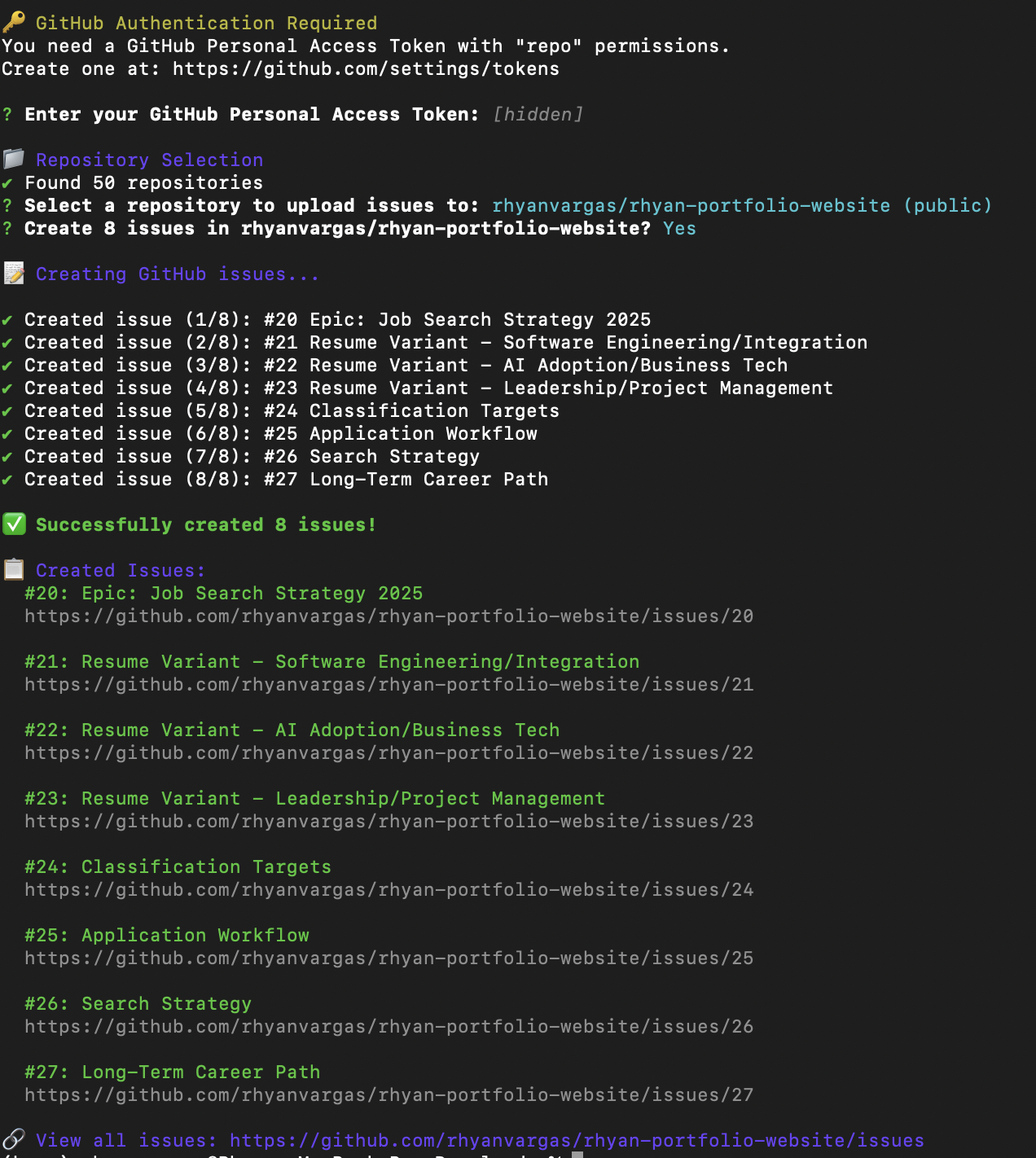This screenshot has height=1158, width=1036.
Task: Click the hidden token input field
Action: (538, 114)
